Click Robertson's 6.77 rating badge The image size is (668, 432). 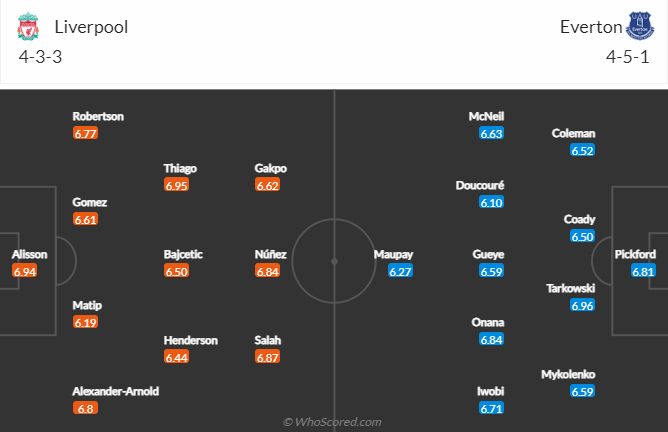pyautogui.click(x=86, y=133)
